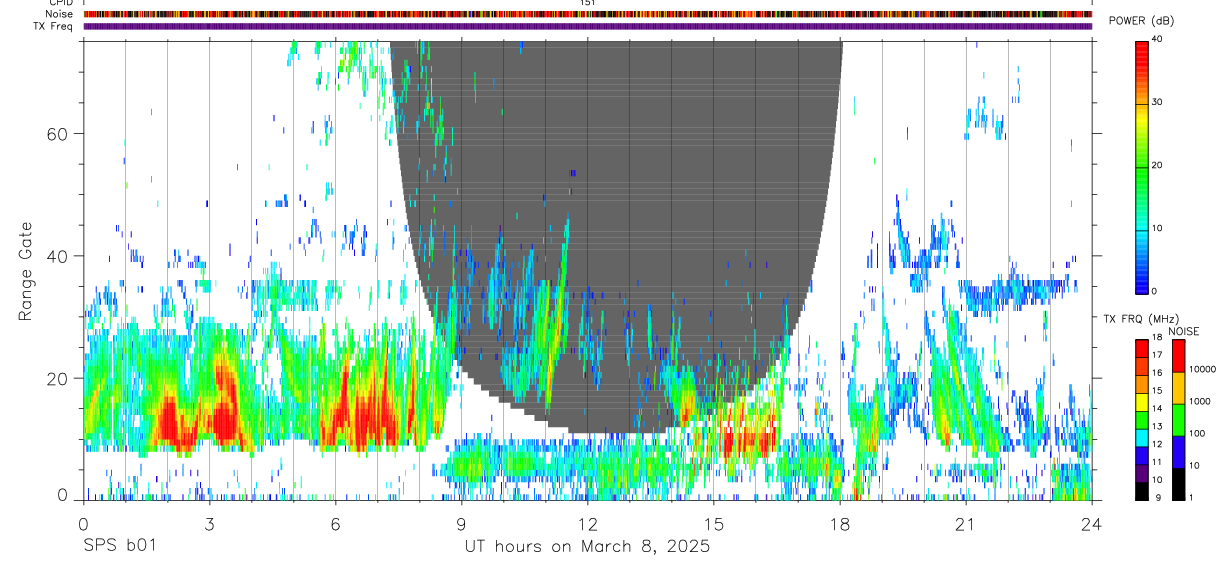Click the 100 noise scale label
Viewport: 1228px width, 567px height.
coord(1197,433)
